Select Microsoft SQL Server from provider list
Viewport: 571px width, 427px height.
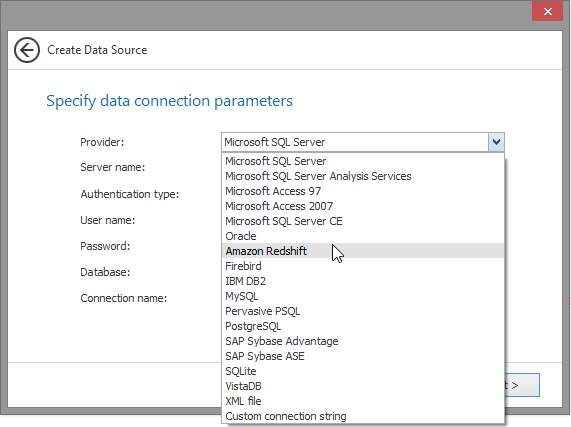(363, 161)
